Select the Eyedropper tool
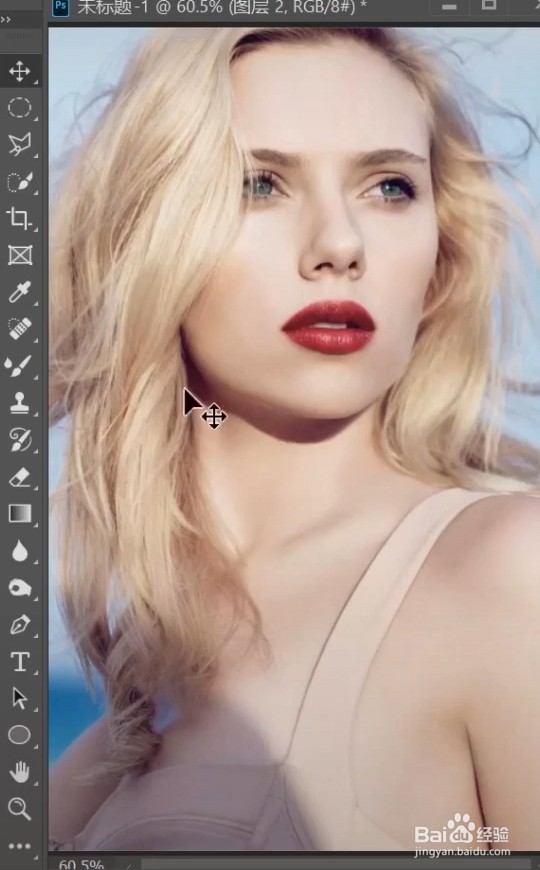 (x=19, y=292)
